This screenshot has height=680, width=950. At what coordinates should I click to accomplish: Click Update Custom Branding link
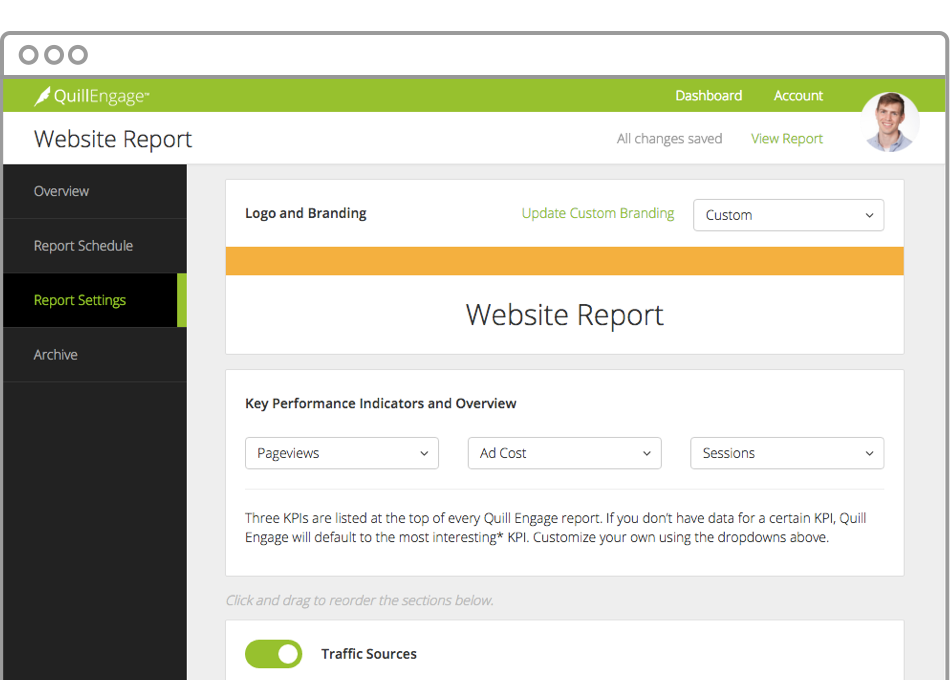(x=597, y=213)
